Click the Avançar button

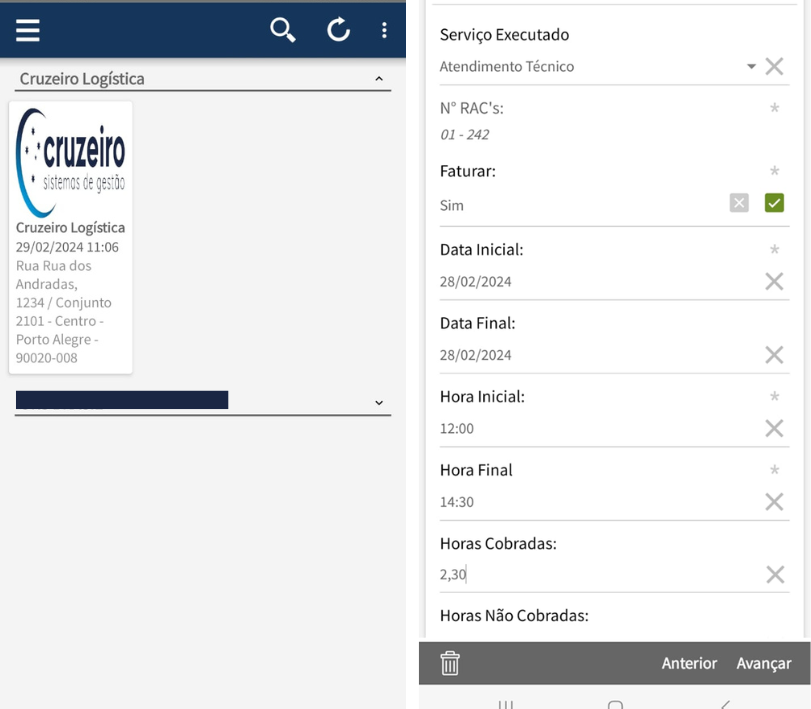(x=763, y=663)
